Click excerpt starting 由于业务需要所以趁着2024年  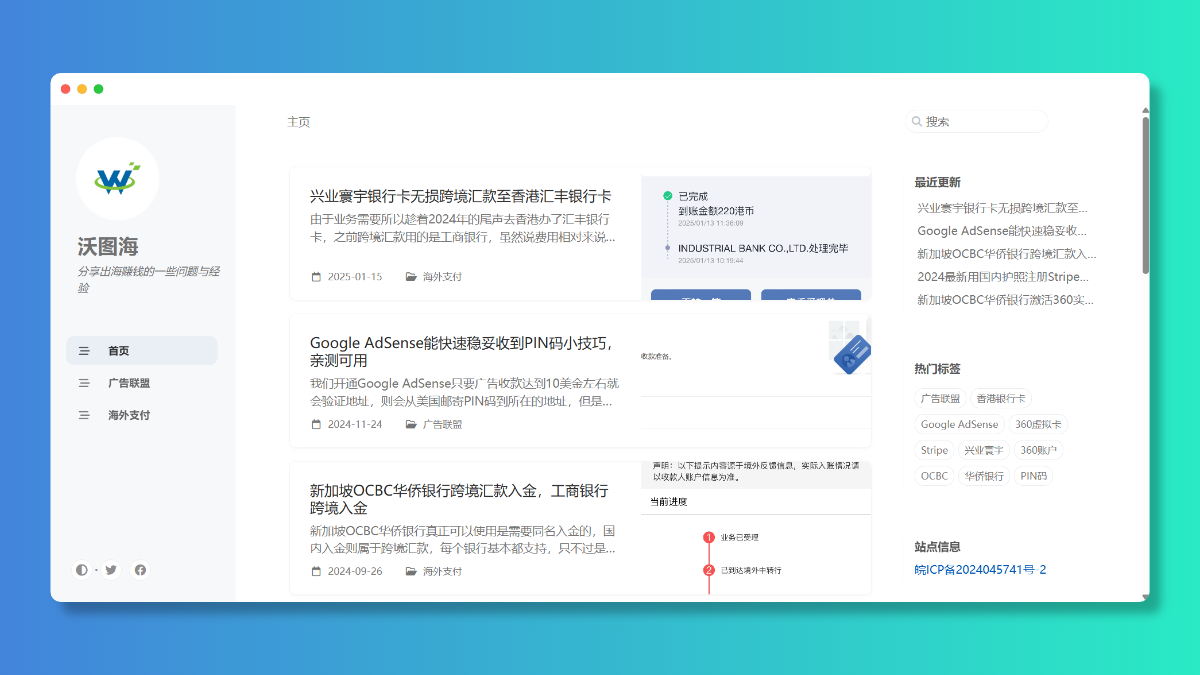463,228
